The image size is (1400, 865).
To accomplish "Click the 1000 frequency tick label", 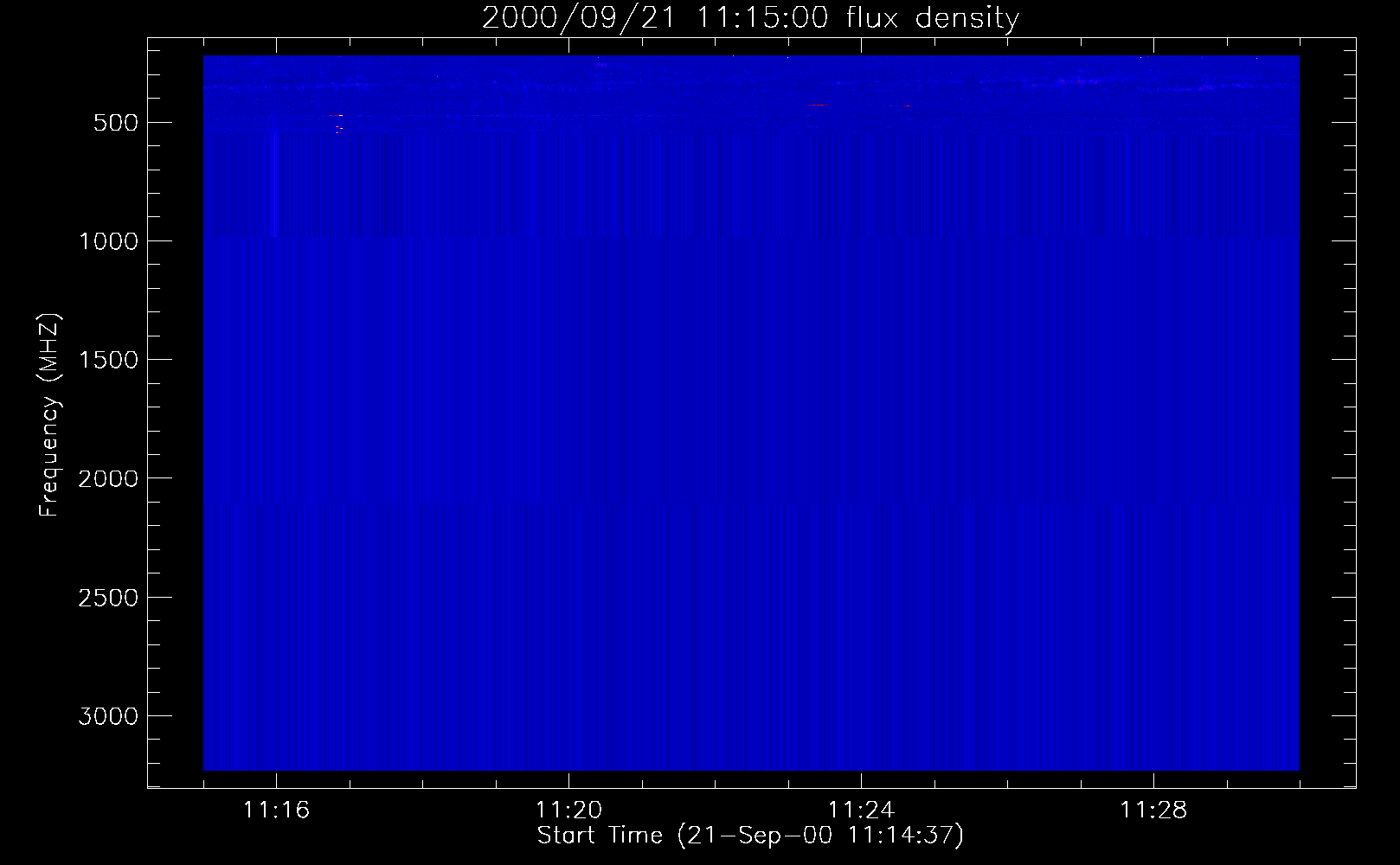I will [107, 240].
